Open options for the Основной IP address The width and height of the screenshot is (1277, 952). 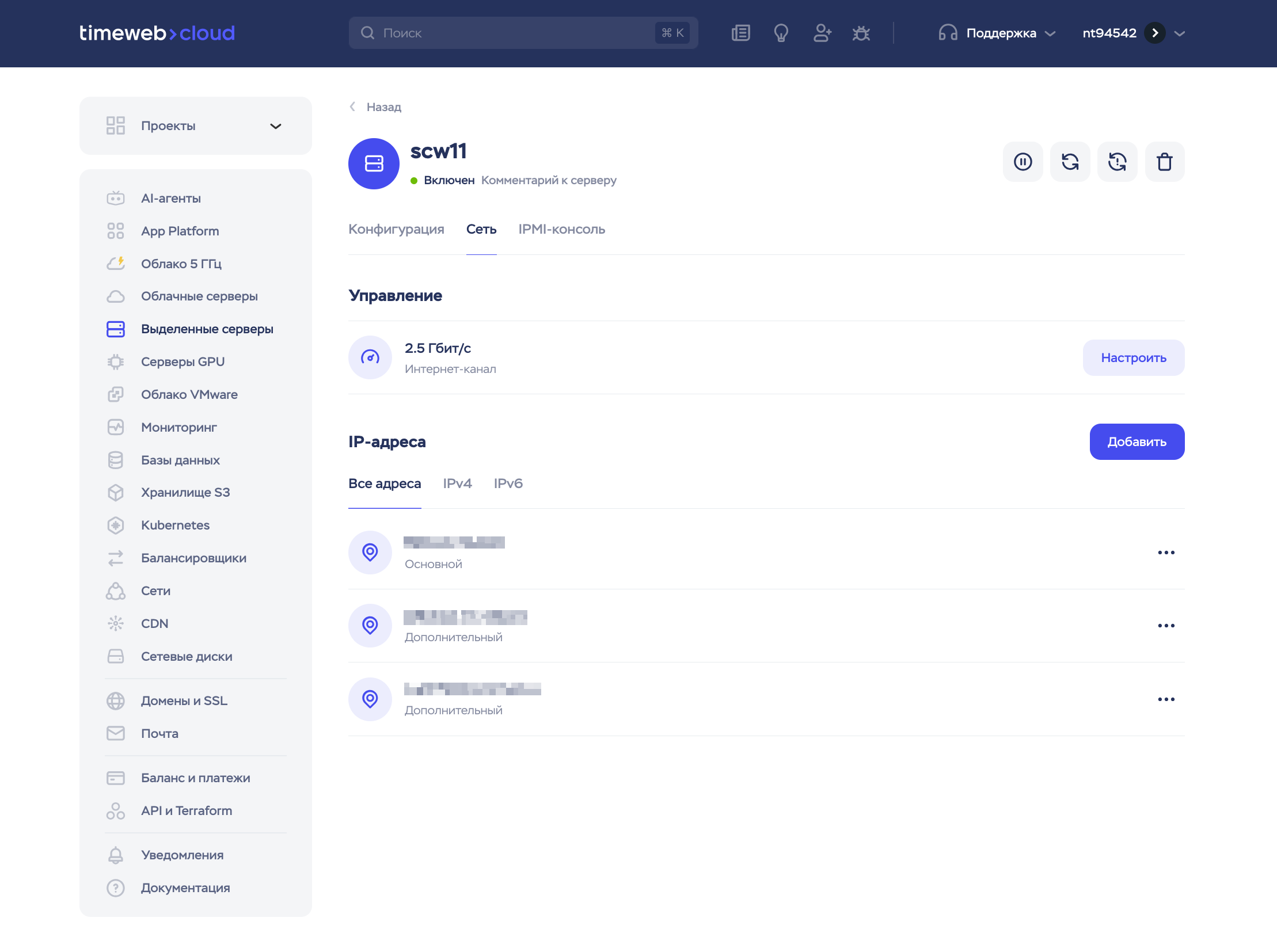click(1166, 553)
